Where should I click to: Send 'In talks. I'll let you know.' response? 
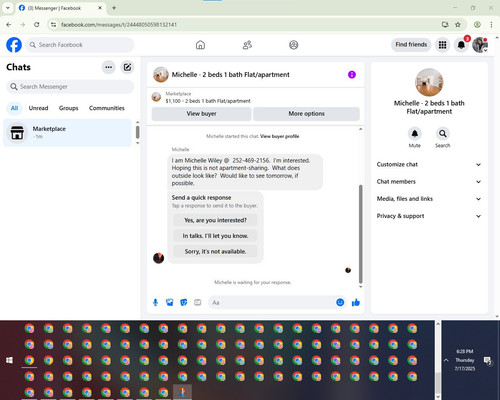tap(215, 236)
